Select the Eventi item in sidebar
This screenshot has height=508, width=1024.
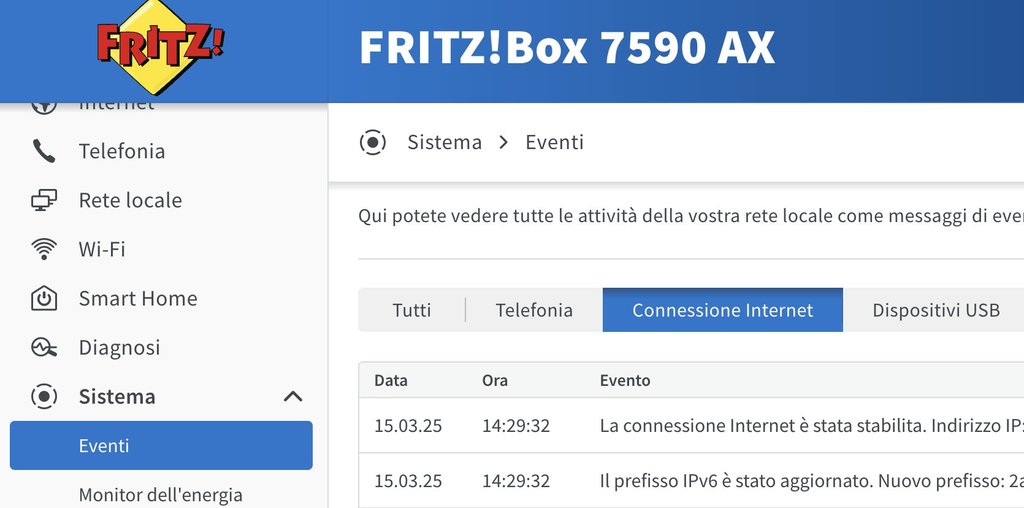[x=161, y=445]
